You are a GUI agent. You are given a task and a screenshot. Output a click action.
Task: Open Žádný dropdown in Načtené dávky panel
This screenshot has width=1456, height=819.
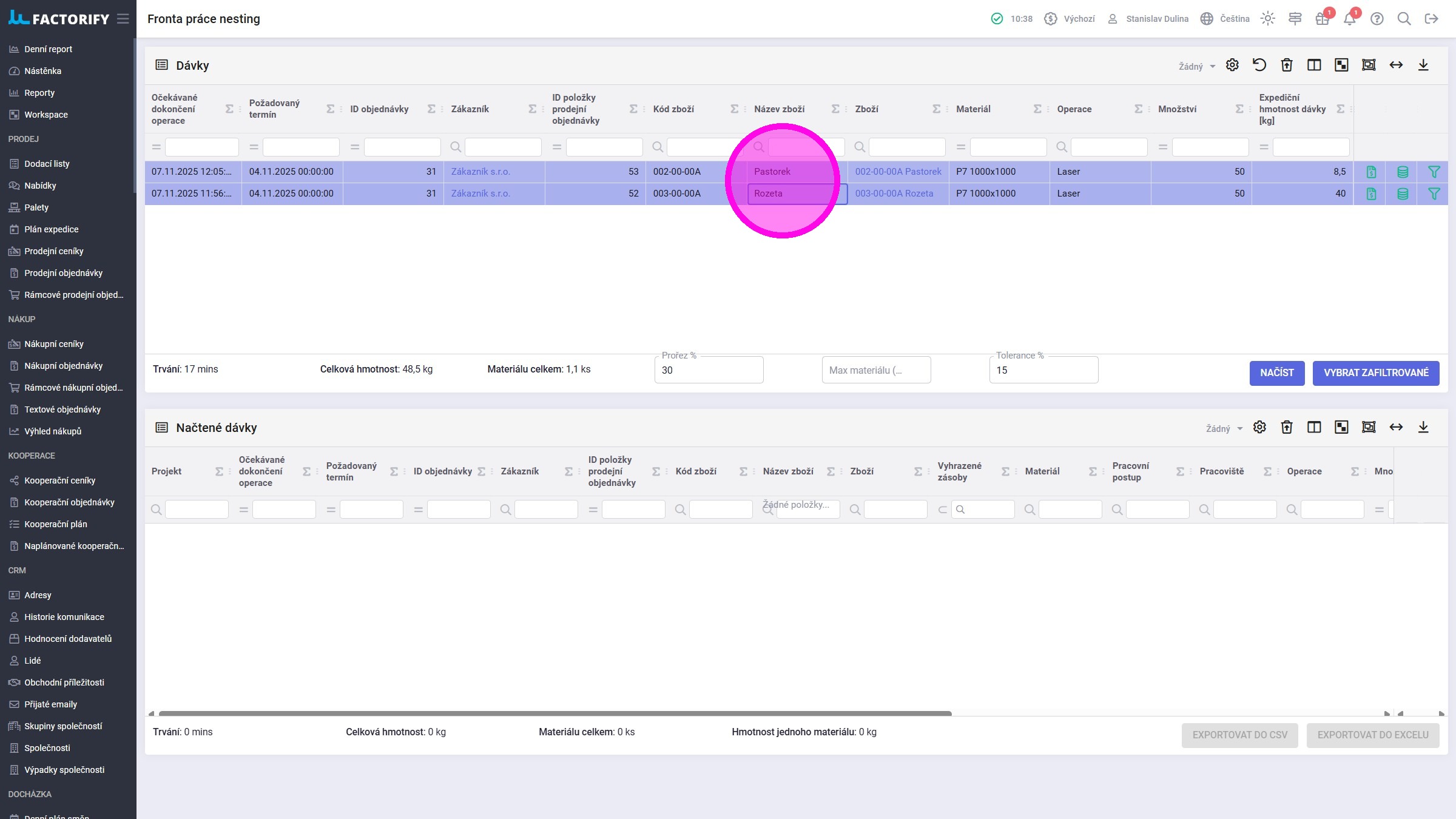[x=1224, y=428]
